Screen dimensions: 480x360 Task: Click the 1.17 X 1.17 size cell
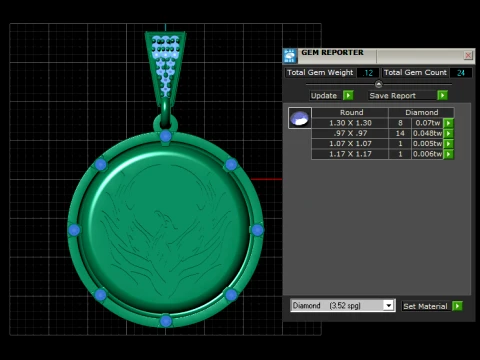pyautogui.click(x=350, y=154)
